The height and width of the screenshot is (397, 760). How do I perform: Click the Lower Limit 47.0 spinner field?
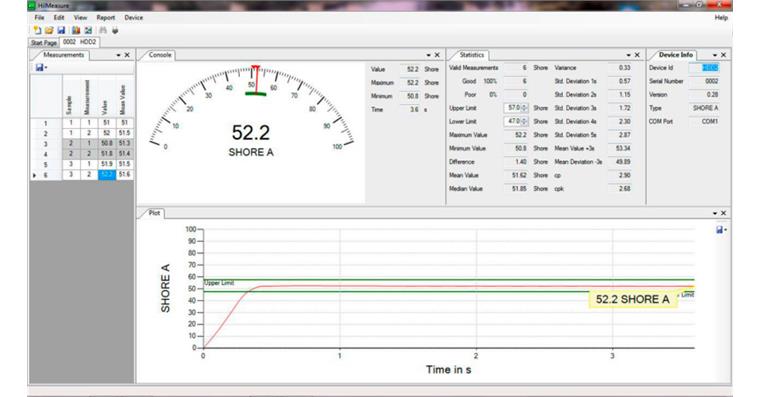[516, 121]
